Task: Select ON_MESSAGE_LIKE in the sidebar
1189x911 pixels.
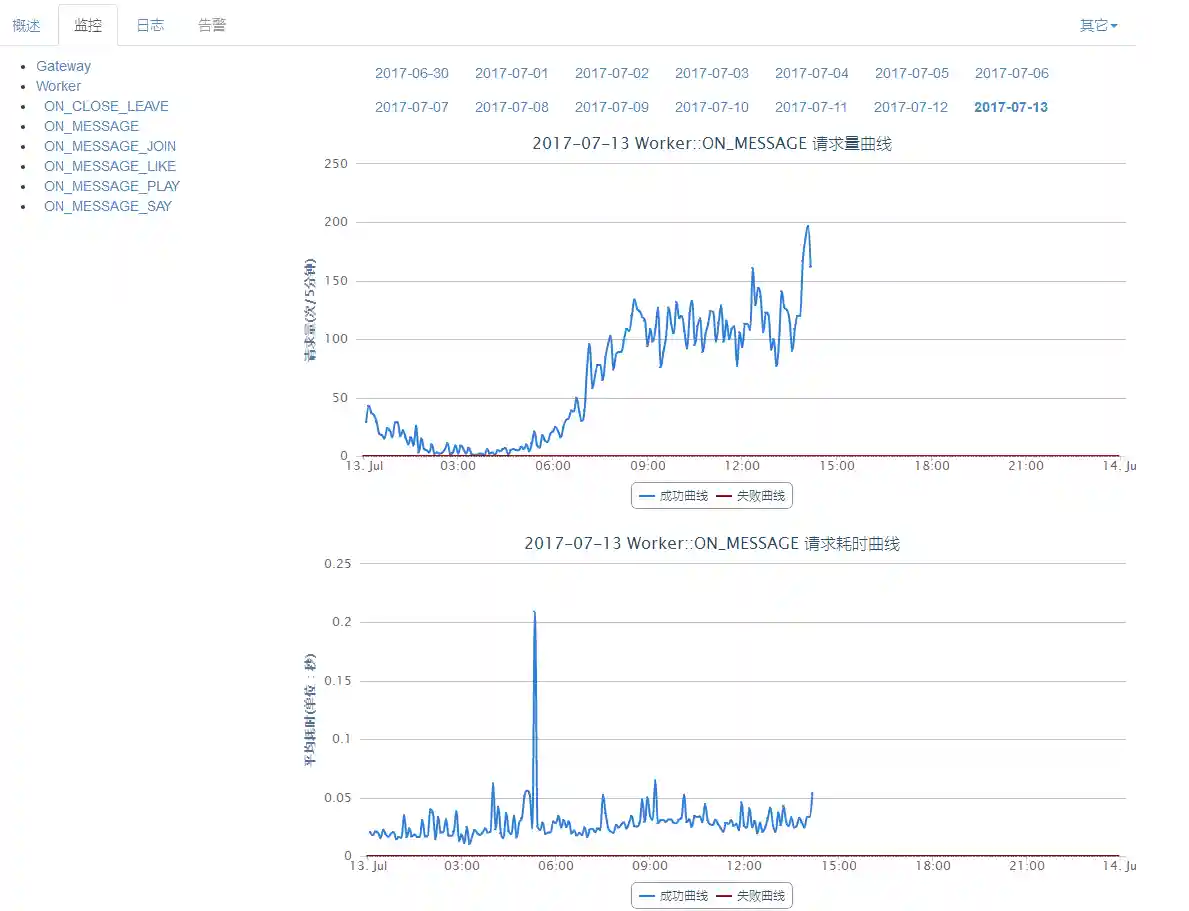Action: (110, 166)
